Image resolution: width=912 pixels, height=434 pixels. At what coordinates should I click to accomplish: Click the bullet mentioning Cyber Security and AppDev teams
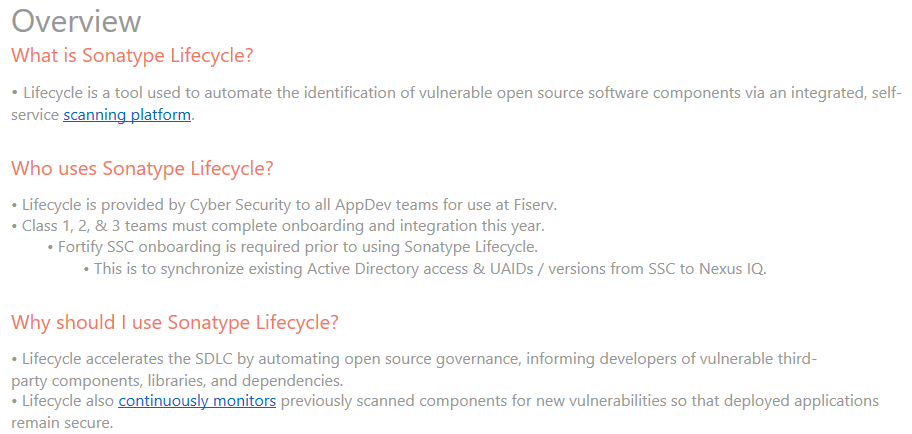283,204
